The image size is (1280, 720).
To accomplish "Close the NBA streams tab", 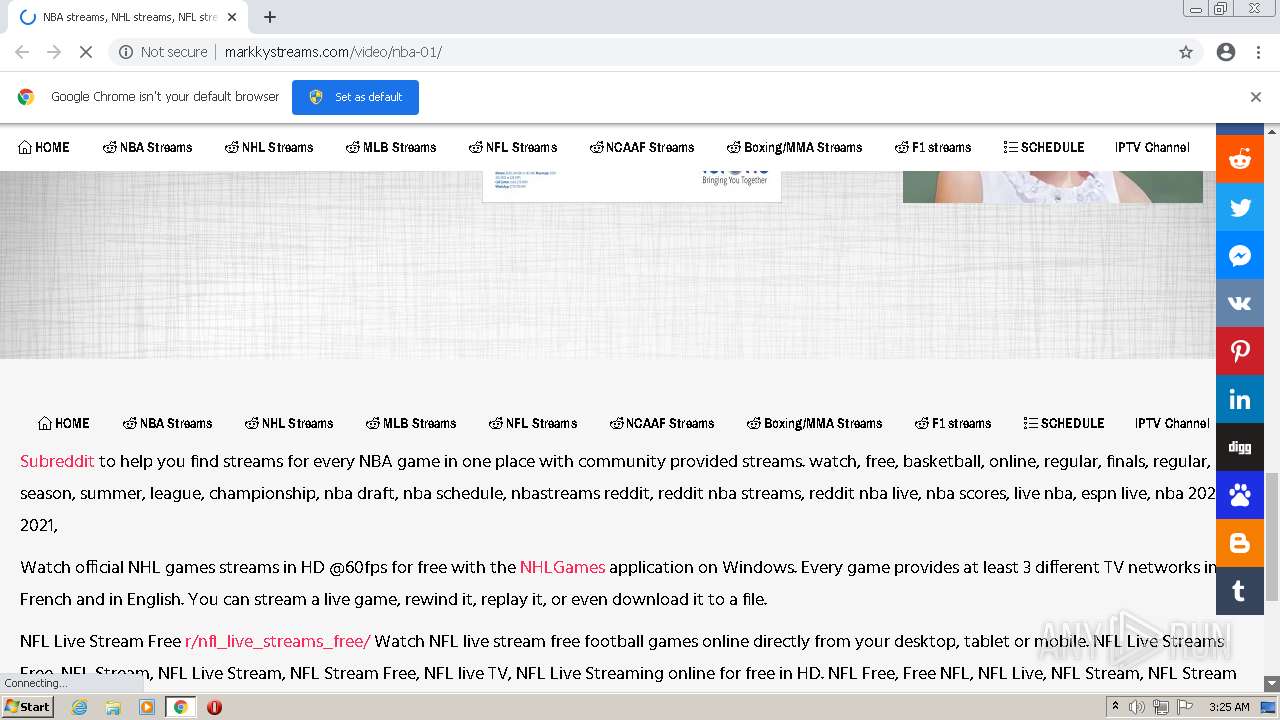I will coord(232,17).
